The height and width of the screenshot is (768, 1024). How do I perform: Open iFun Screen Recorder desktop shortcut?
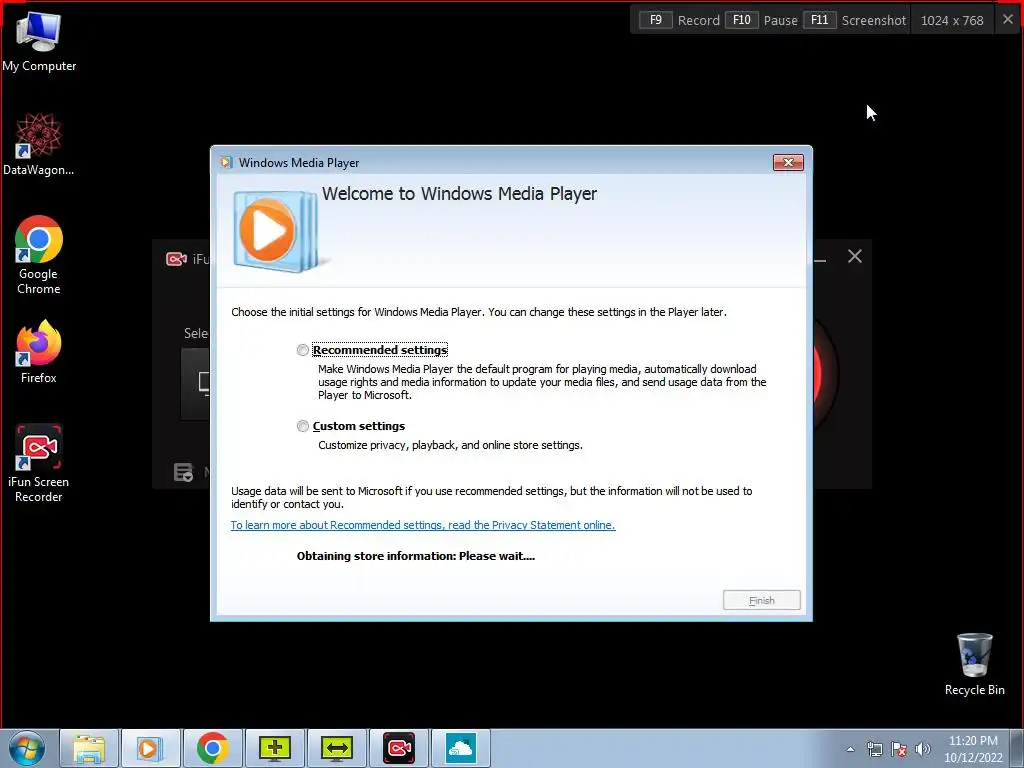pyautogui.click(x=39, y=464)
